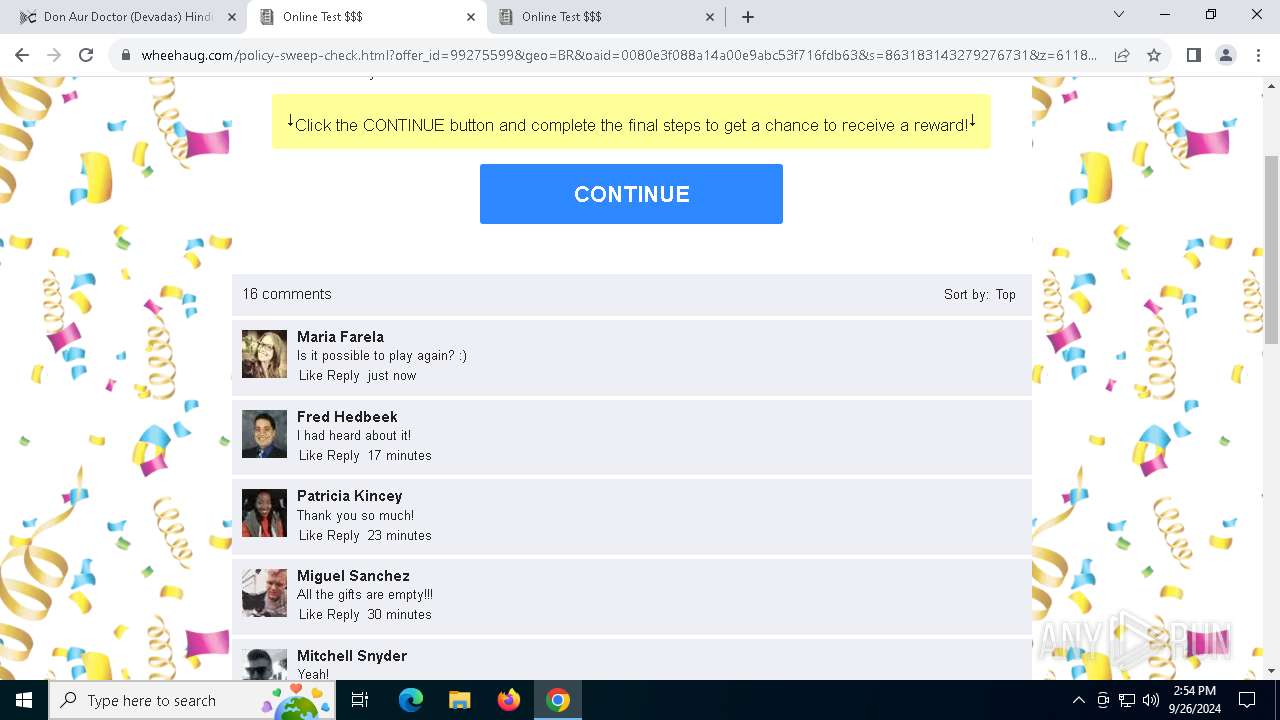
Task: Reload the current page
Action: [x=86, y=55]
